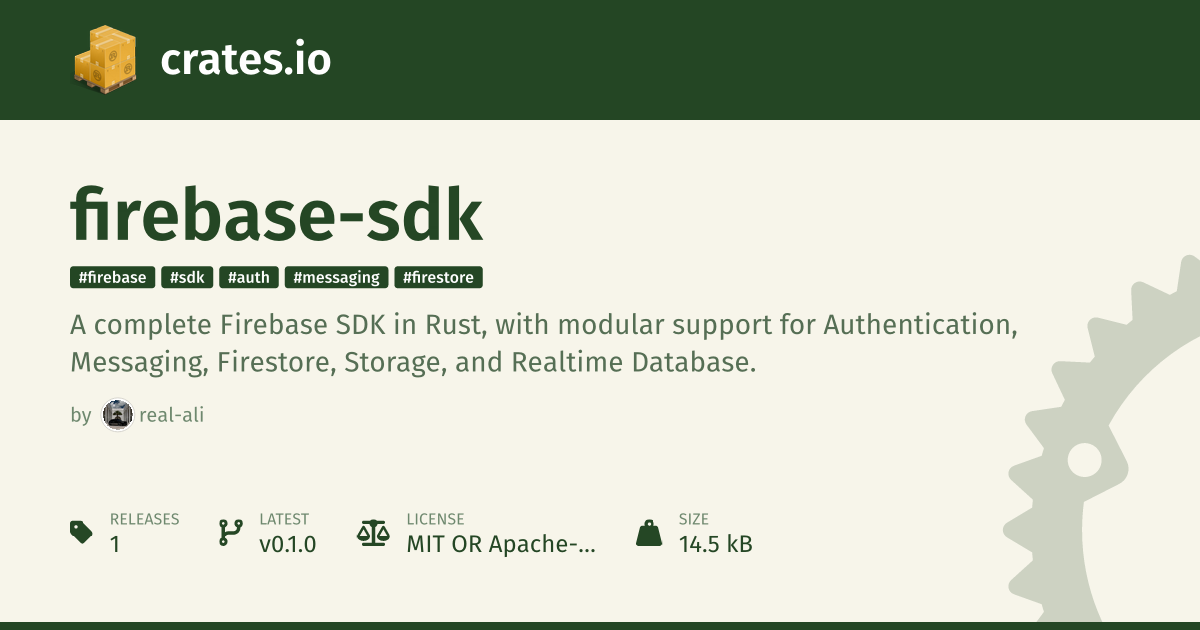Click the 14.5 kB size value
This screenshot has width=1200, height=630.
point(715,544)
